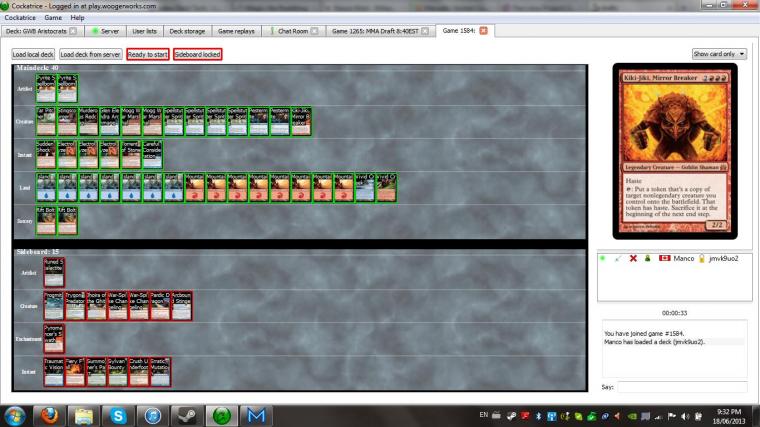Select the Torrent of Stone card
The width and height of the screenshot is (760, 427).
(131, 155)
